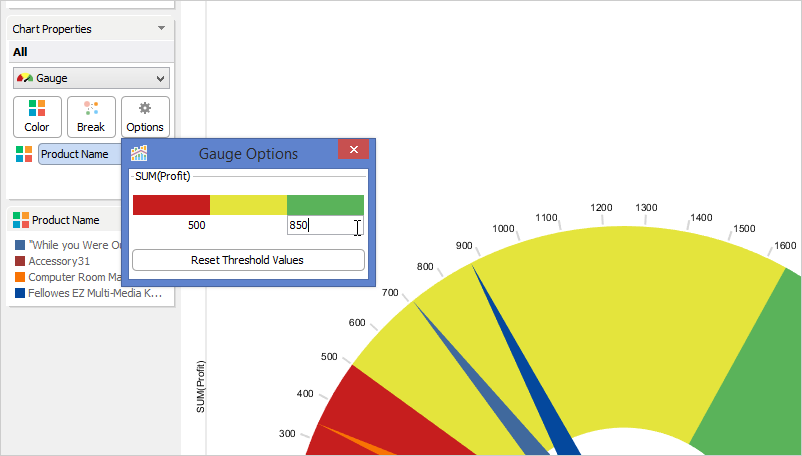The height and width of the screenshot is (456, 802).
Task: Click the orange Computer Room swatch
Action: tap(20, 277)
